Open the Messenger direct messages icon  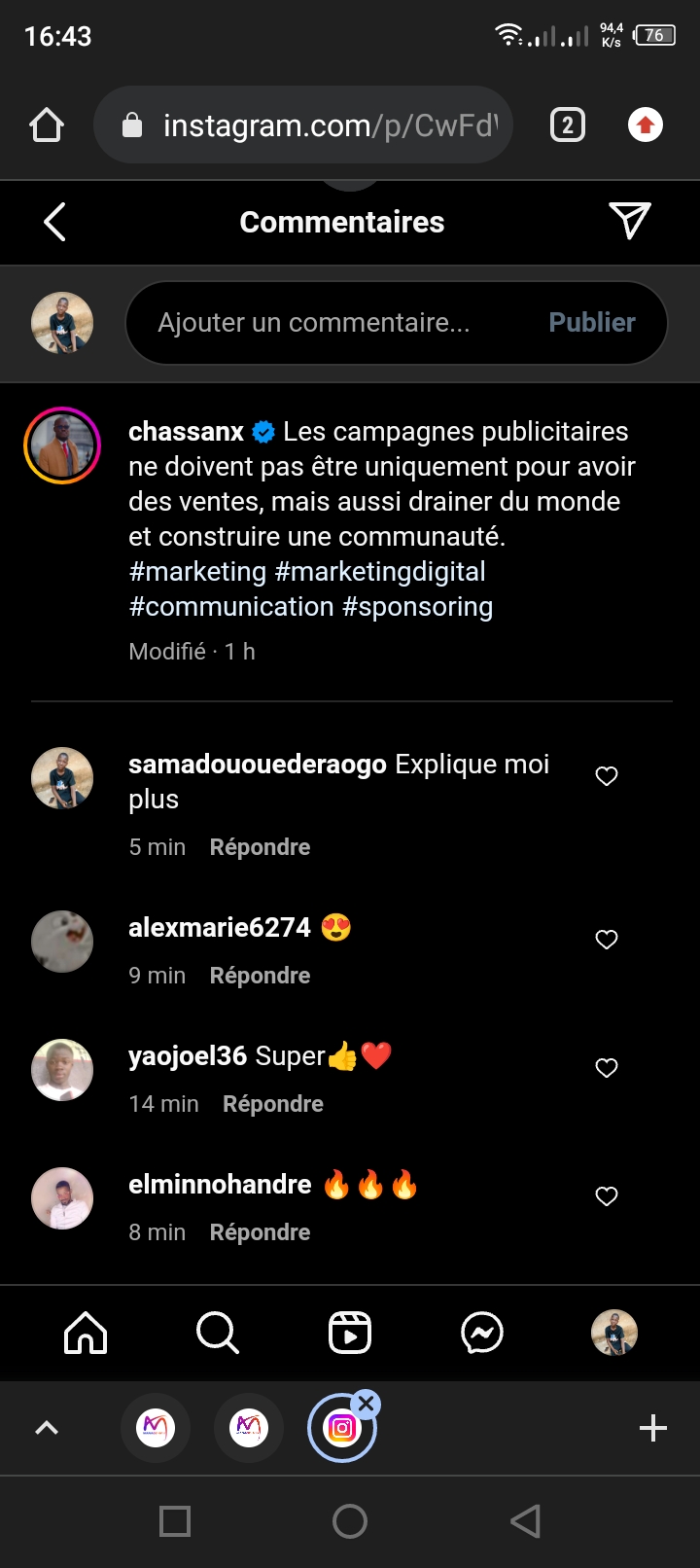tap(482, 1333)
